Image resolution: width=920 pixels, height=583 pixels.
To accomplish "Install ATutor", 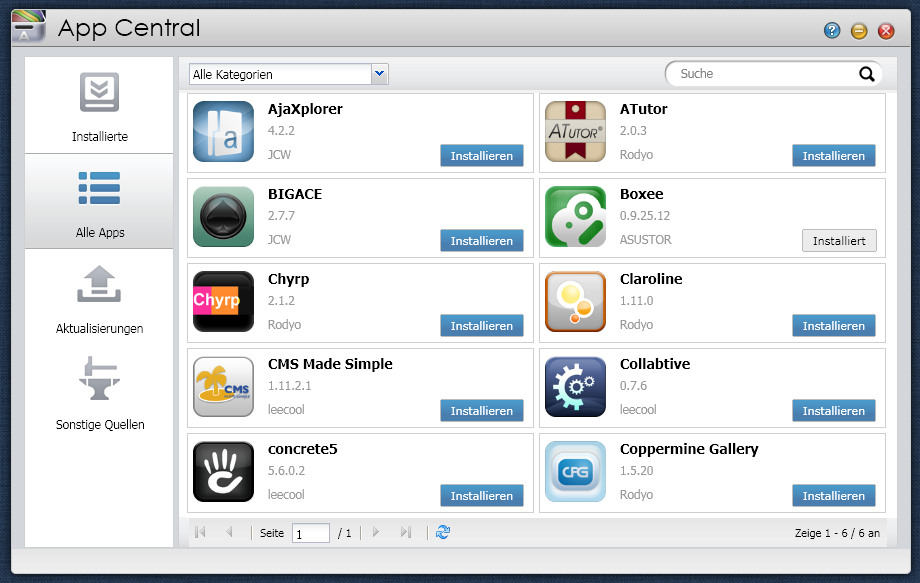I will tap(834, 155).
